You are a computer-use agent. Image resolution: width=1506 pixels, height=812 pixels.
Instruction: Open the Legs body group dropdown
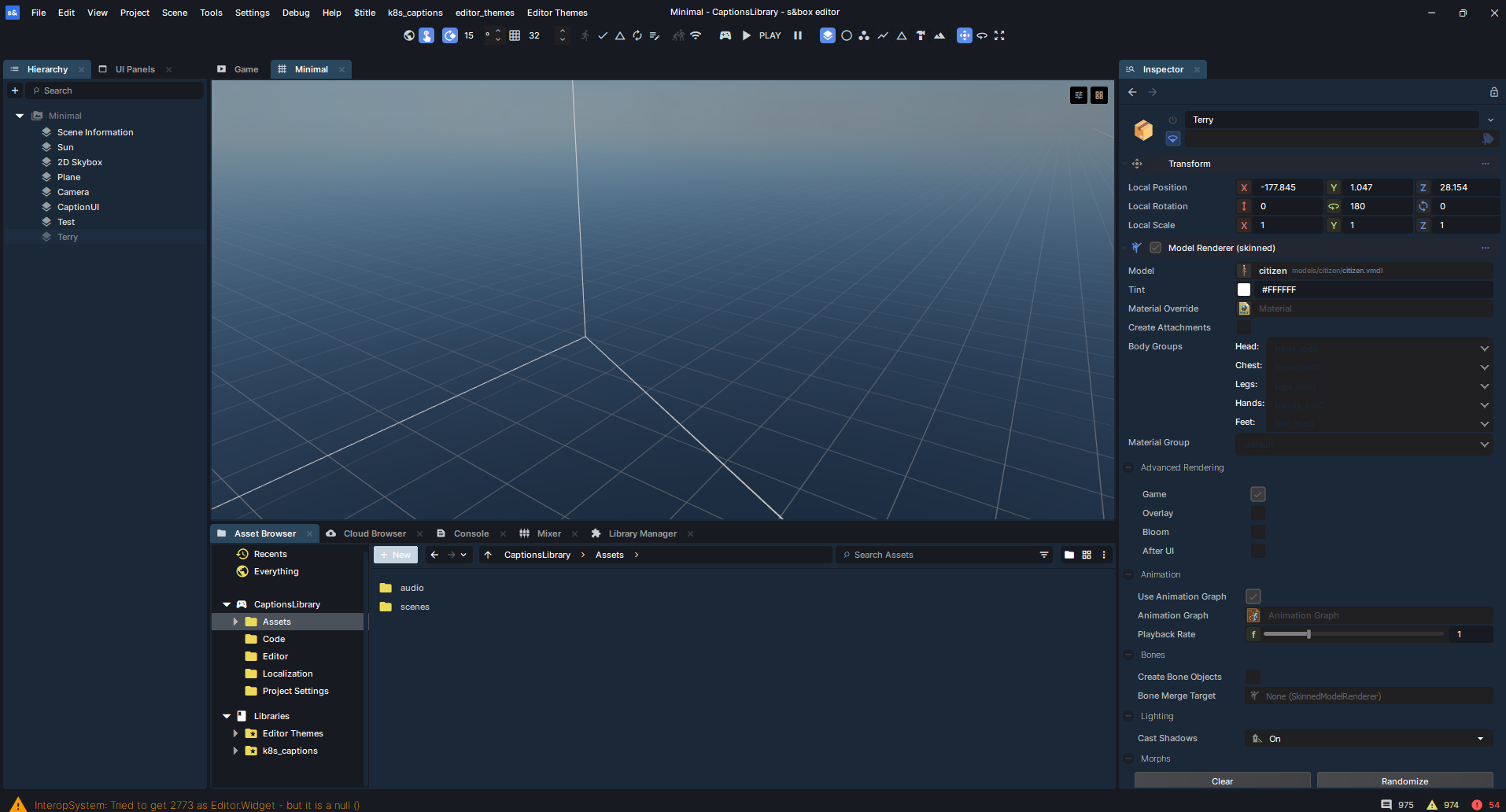pos(1380,386)
